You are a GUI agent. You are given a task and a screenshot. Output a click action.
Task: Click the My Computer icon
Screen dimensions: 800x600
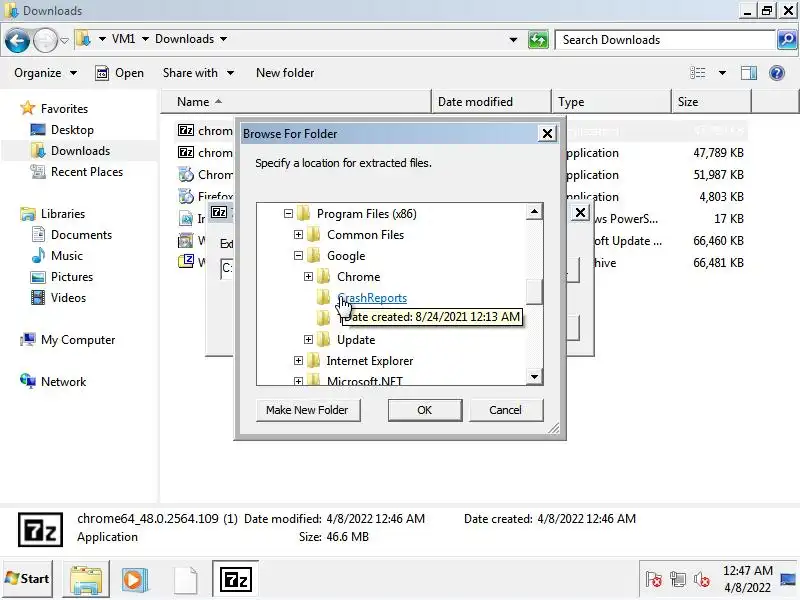[28, 339]
